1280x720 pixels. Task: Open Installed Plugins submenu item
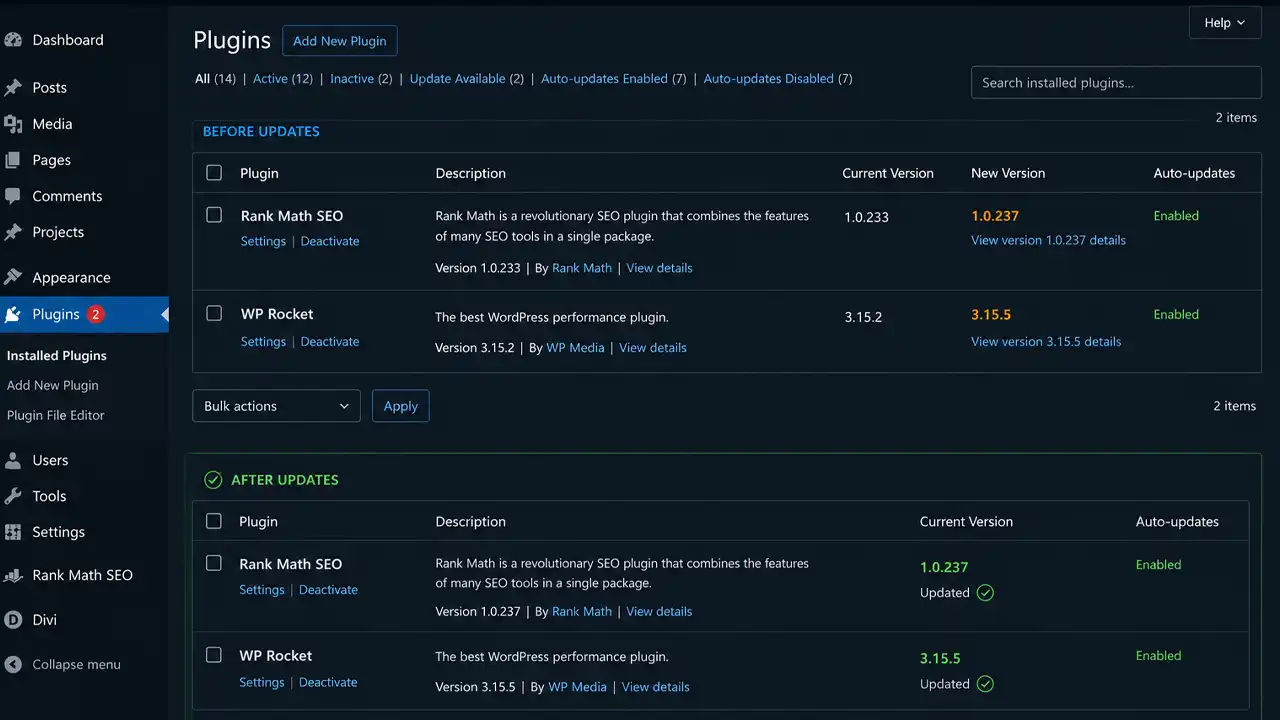pos(57,356)
